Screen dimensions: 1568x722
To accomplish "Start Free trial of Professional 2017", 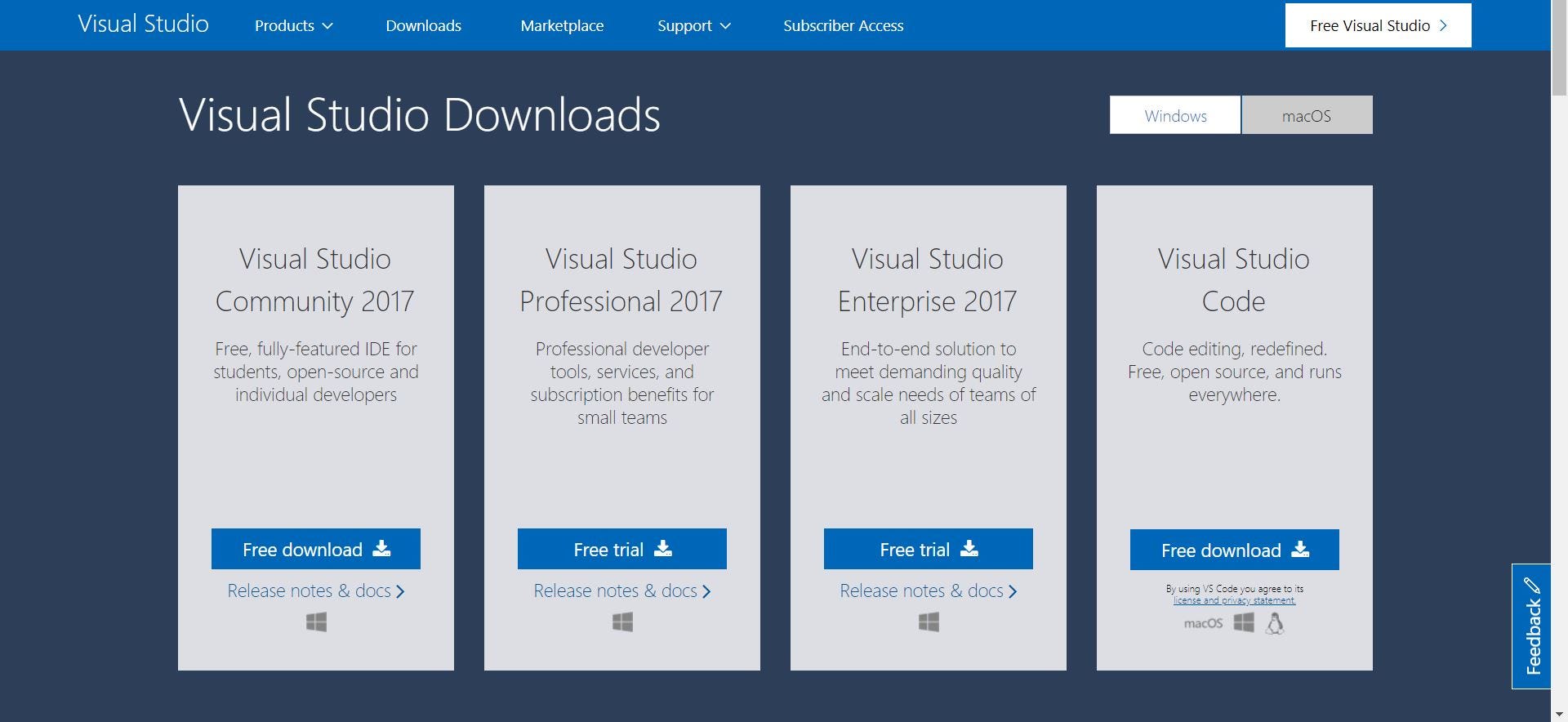I will pos(622,549).
